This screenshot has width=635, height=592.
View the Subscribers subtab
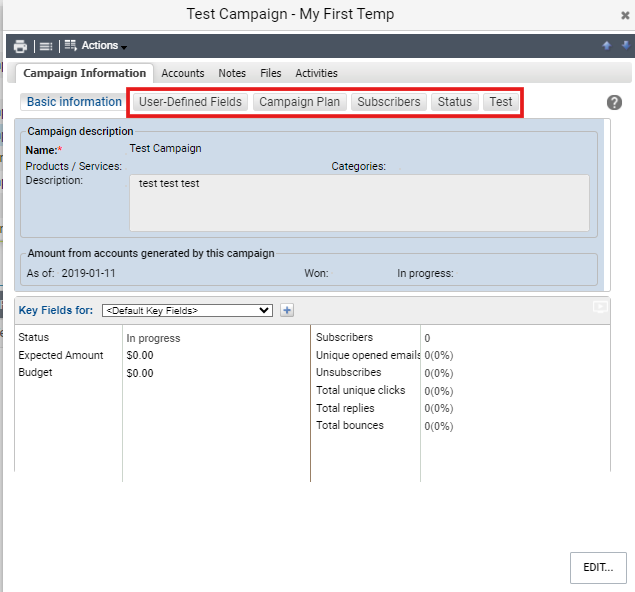388,102
